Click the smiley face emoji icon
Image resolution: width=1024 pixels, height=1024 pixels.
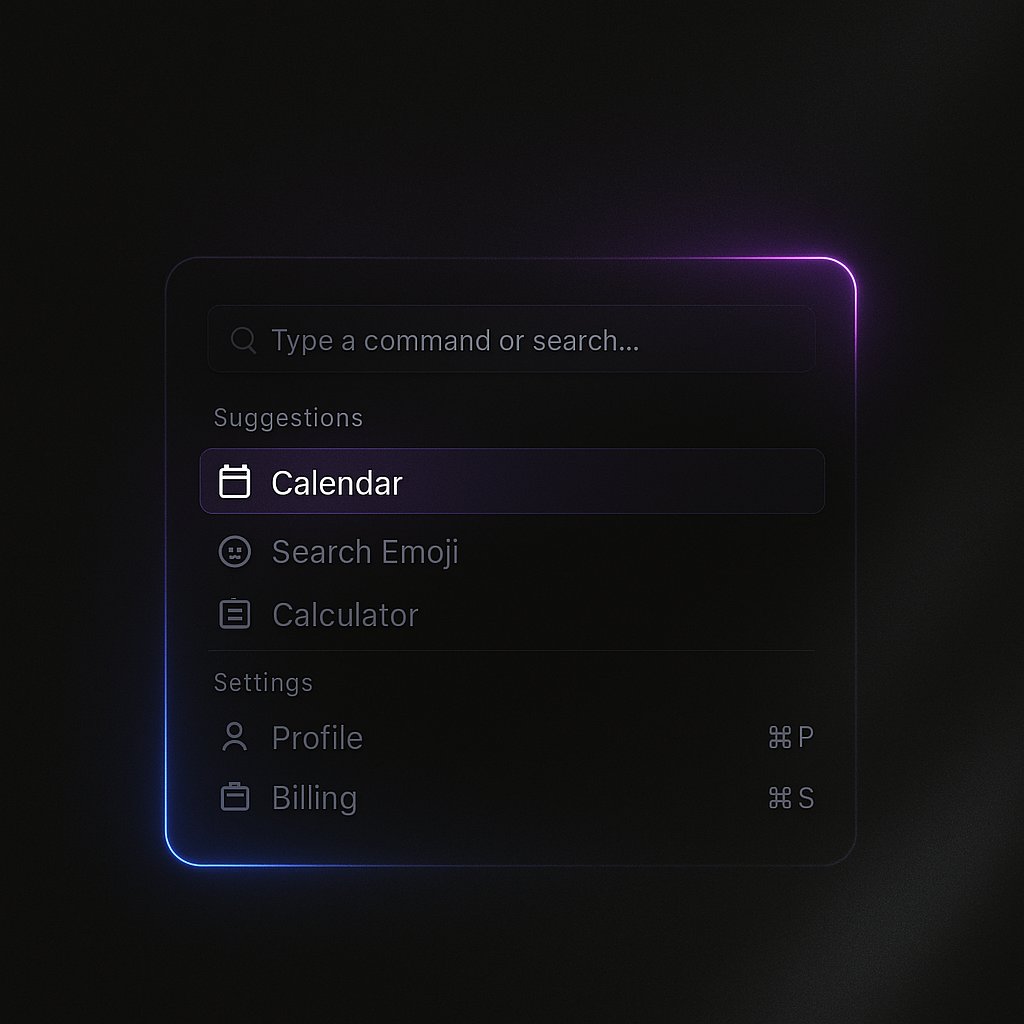[234, 551]
